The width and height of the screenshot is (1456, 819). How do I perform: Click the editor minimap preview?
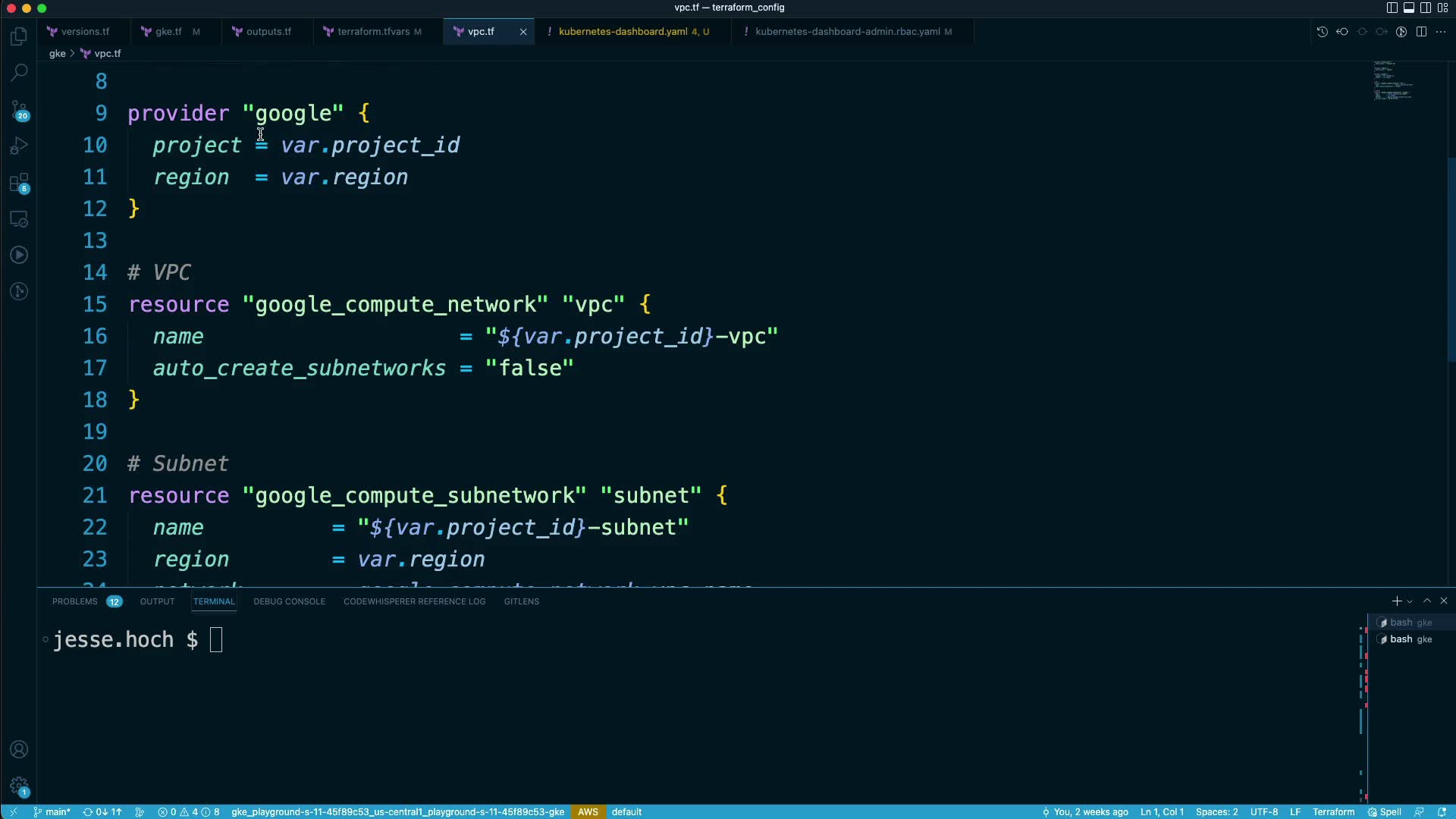click(1394, 80)
